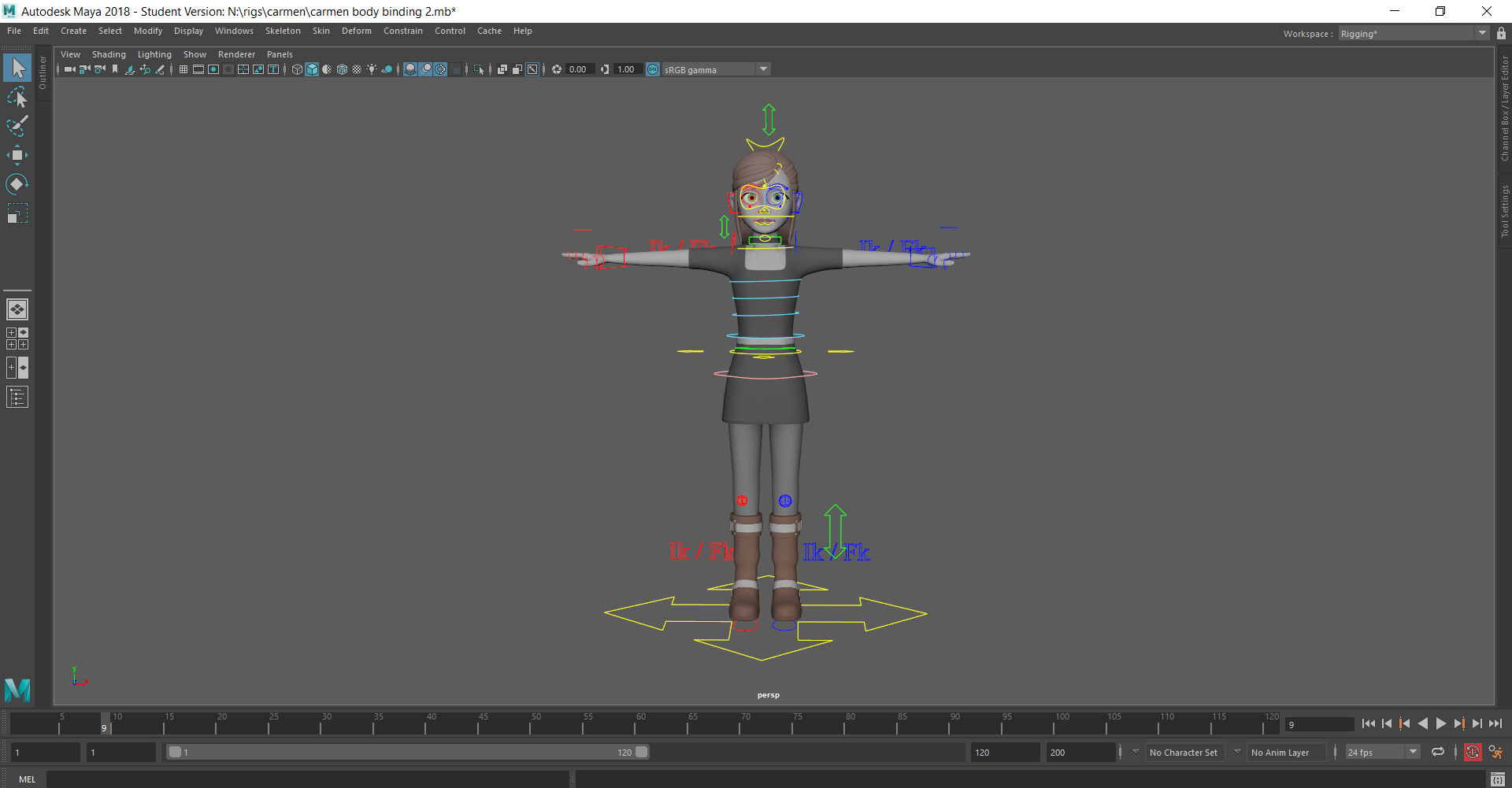
Task: Open Animation Preferences via the running-man icon
Action: tap(1495, 753)
